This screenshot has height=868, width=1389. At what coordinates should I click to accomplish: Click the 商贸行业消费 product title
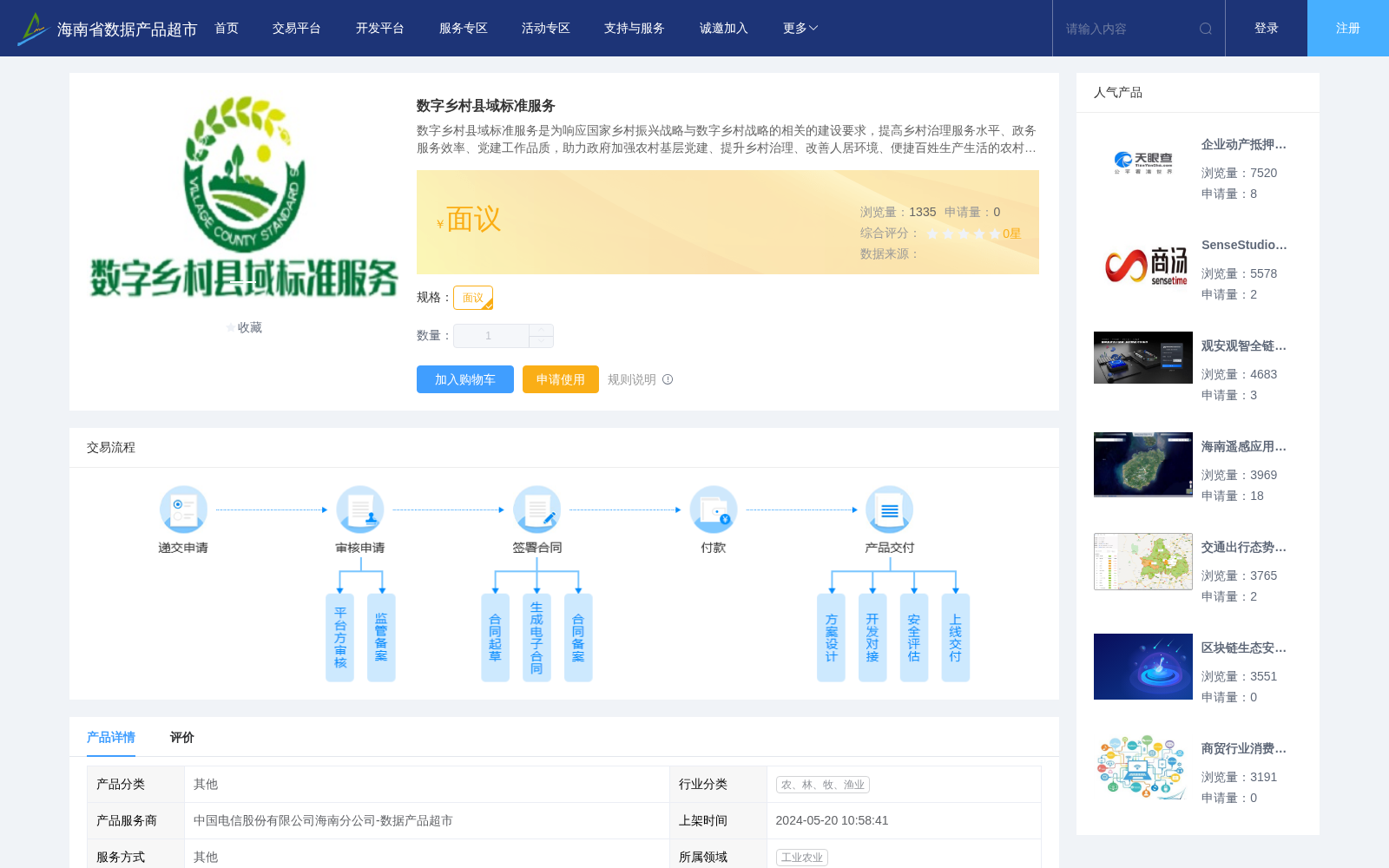1244,748
